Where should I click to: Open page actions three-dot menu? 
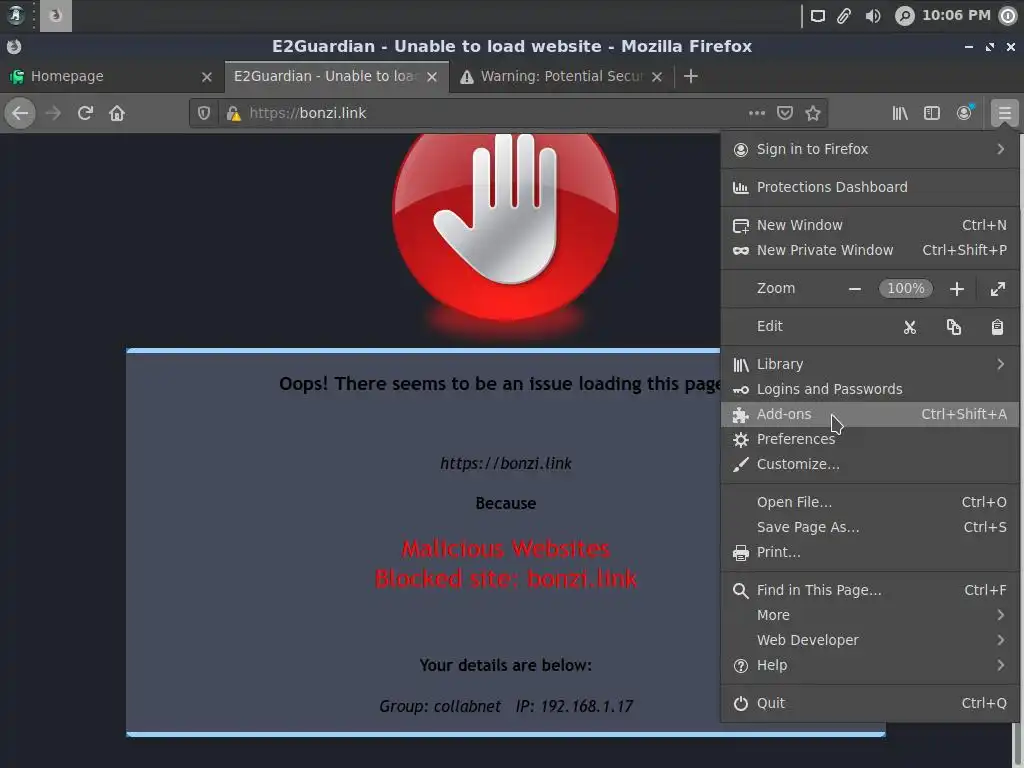click(x=756, y=114)
